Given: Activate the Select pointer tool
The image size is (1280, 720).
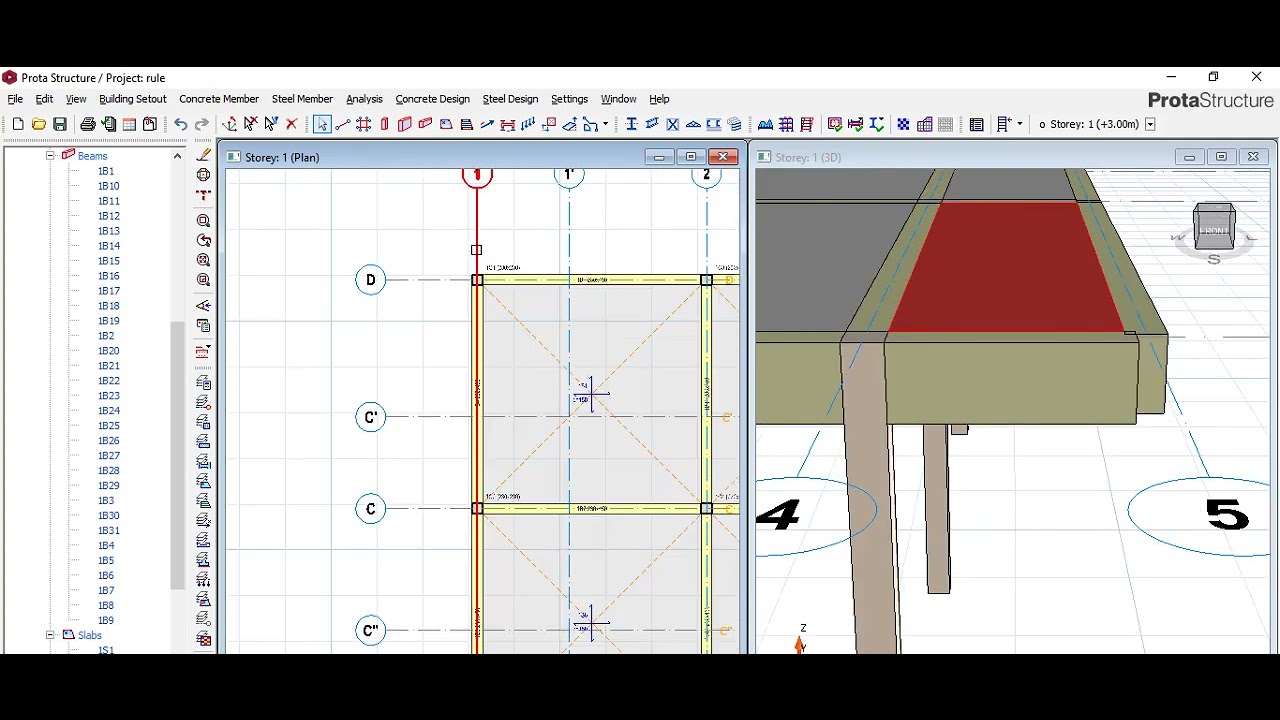Looking at the screenshot, I should [322, 124].
